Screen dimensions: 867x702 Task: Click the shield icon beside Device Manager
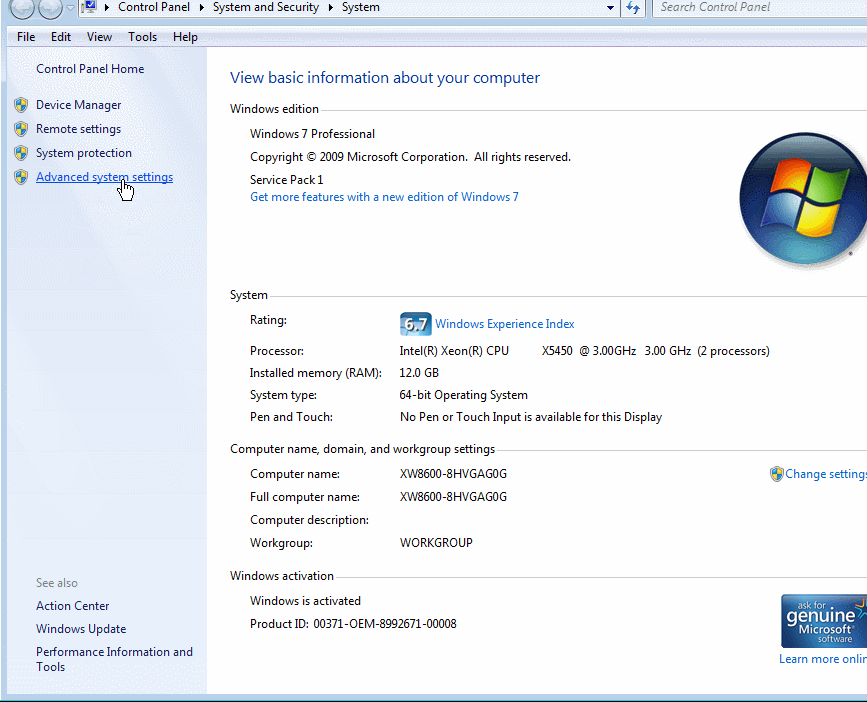coord(21,104)
